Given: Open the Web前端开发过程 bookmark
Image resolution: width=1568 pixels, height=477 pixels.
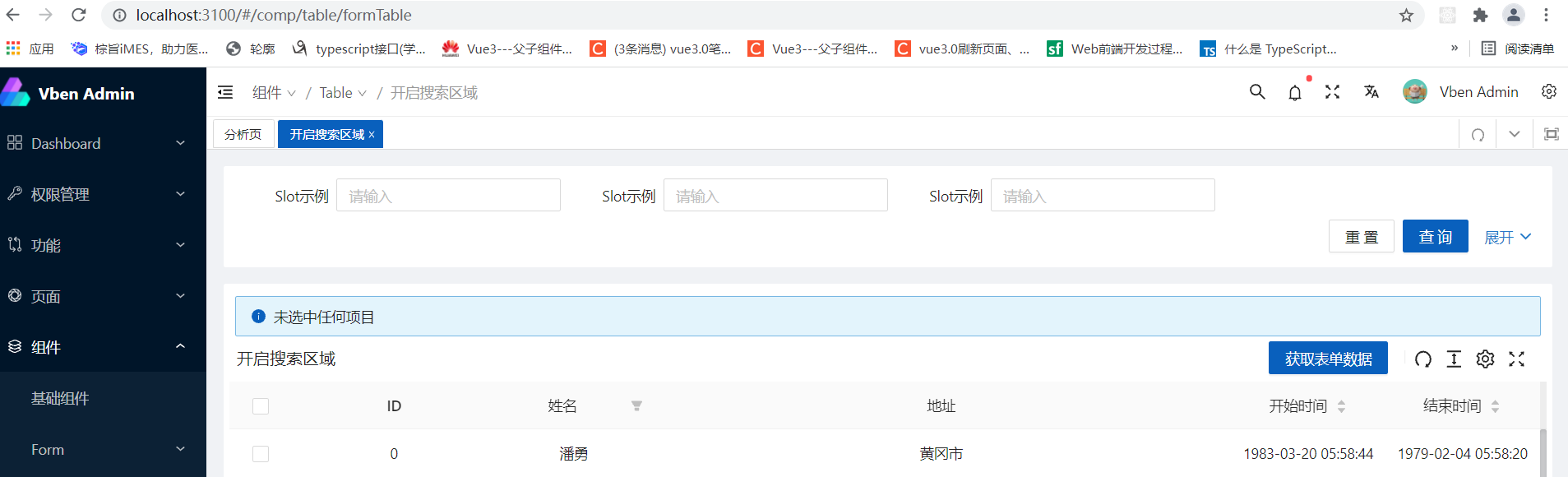Looking at the screenshot, I should pyautogui.click(x=1115, y=49).
